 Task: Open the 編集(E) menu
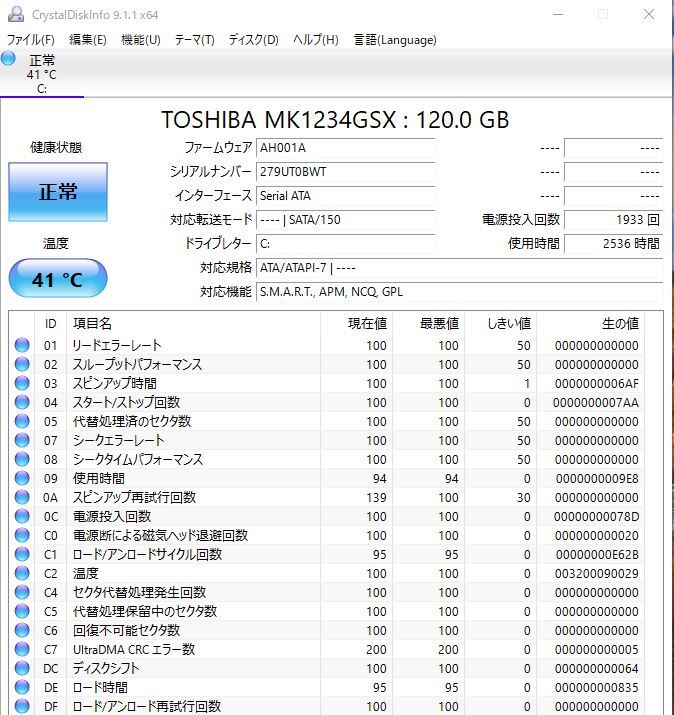point(88,40)
